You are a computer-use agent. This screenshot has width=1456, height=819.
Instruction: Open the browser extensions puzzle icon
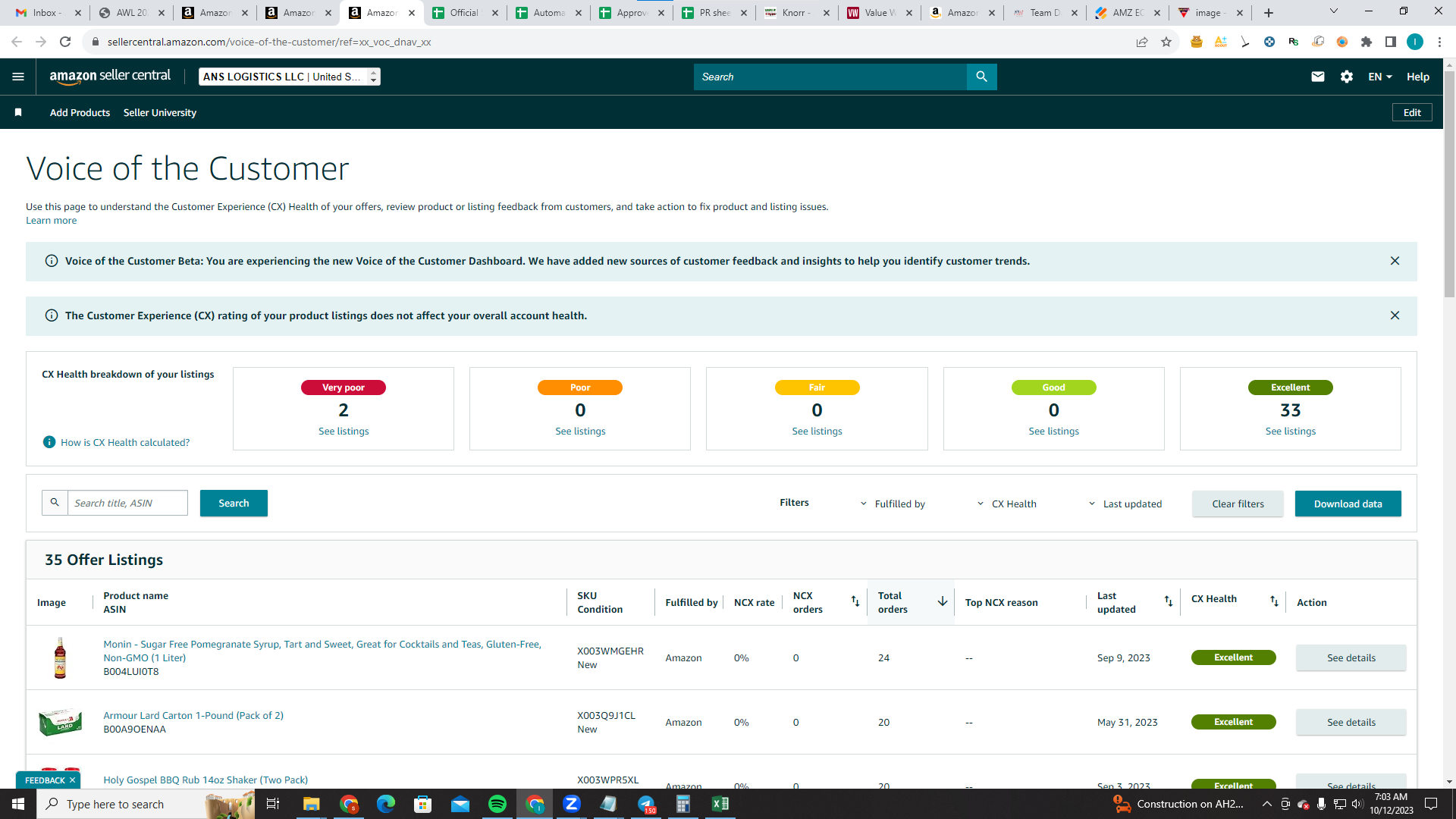pos(1367,42)
